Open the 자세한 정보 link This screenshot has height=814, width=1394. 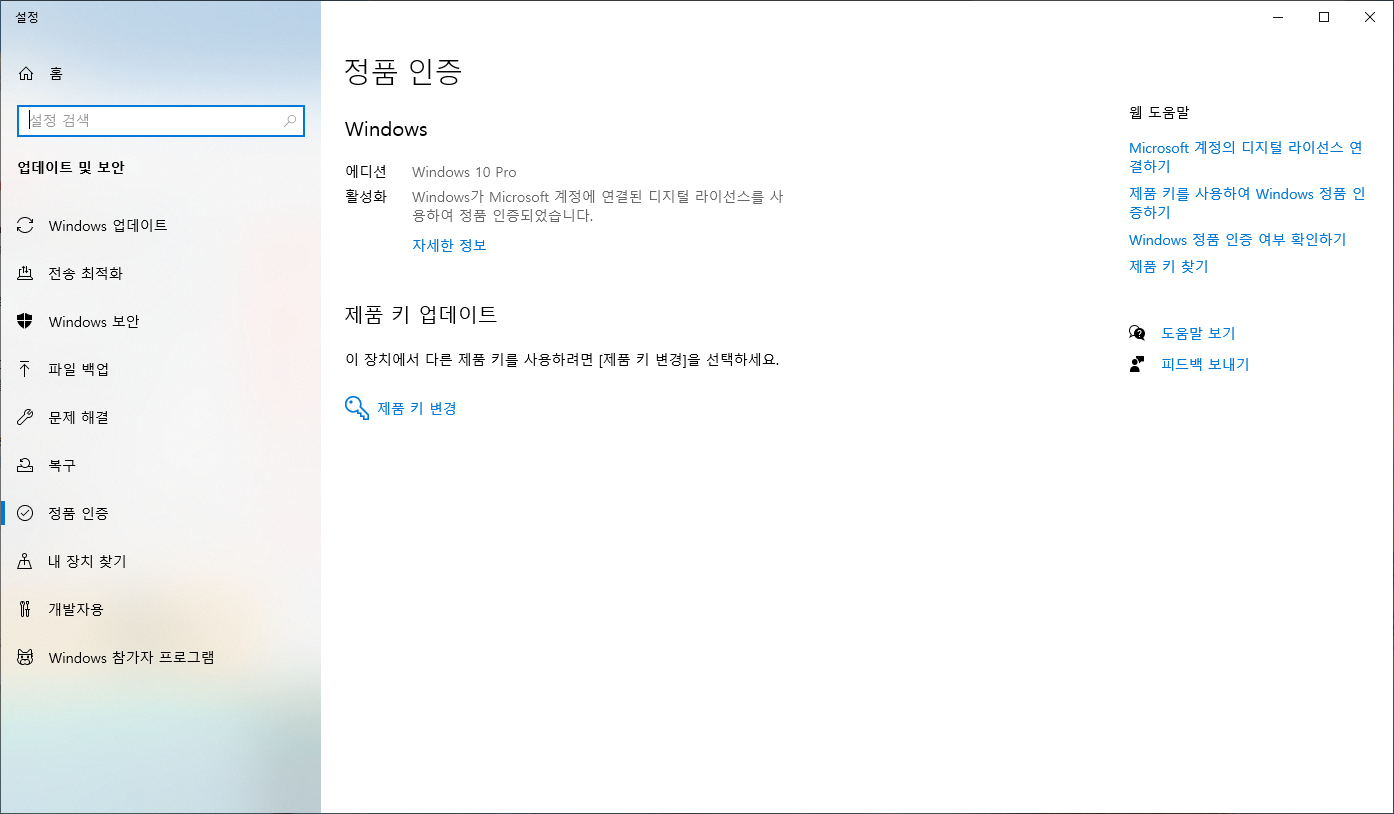click(449, 245)
